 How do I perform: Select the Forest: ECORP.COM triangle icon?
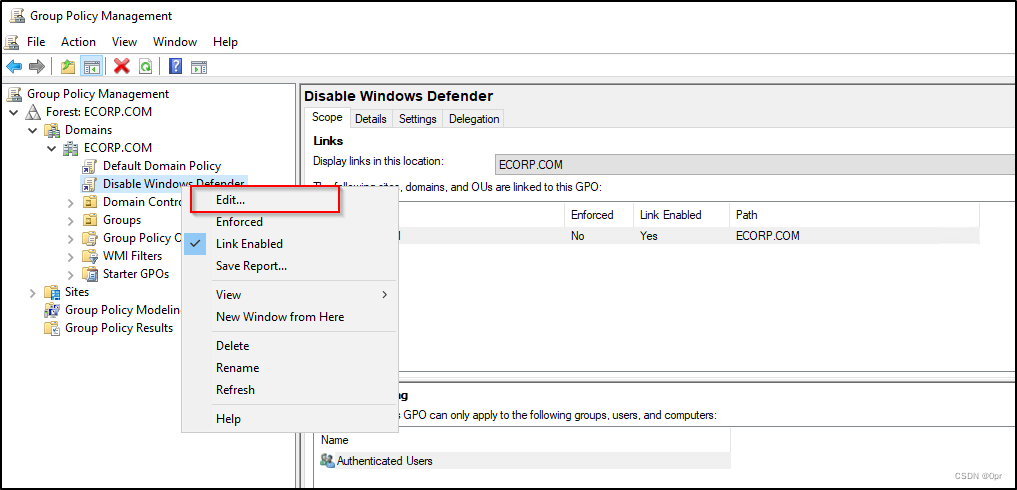33,112
